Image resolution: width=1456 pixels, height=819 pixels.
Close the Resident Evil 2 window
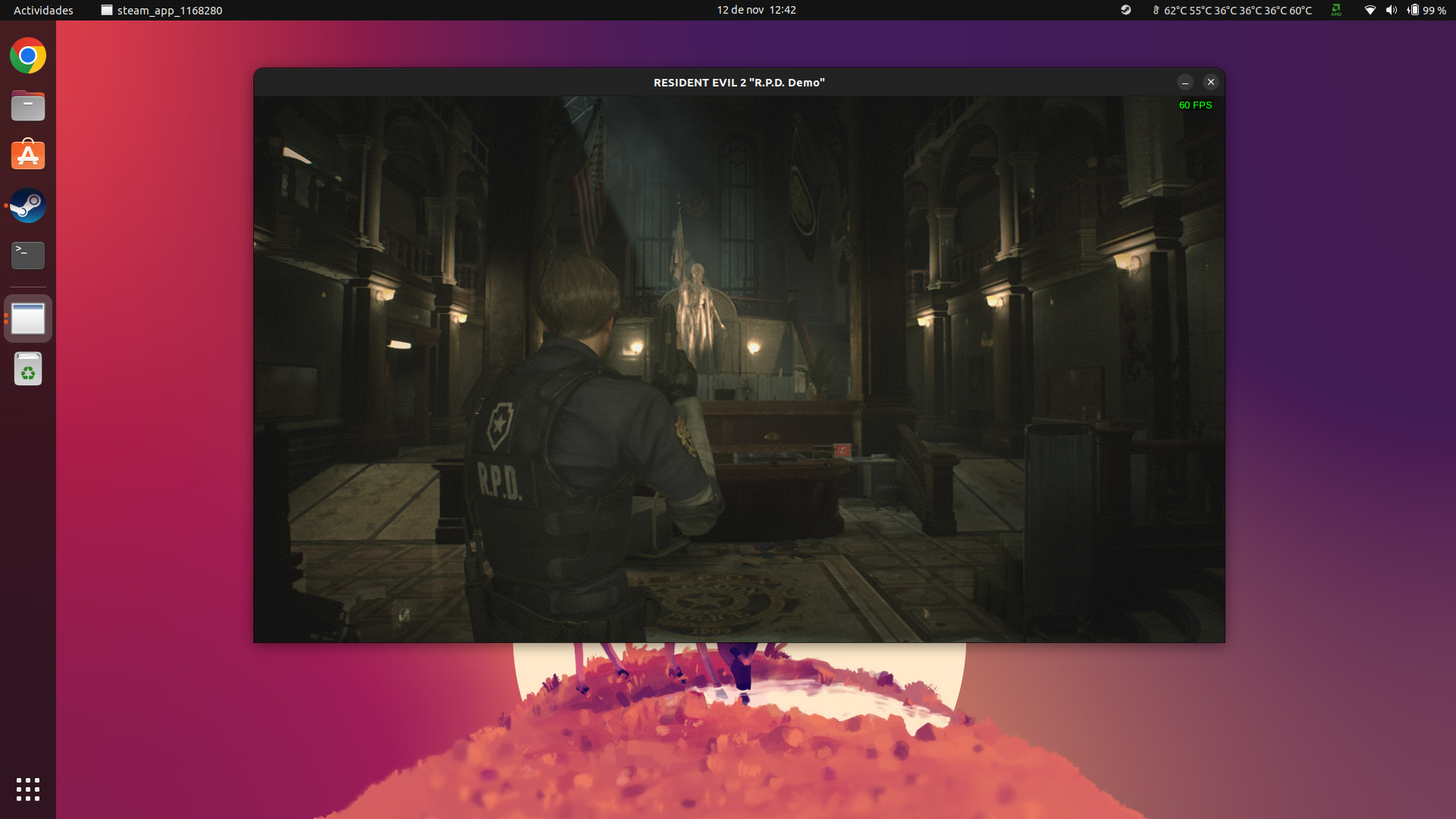(x=1211, y=82)
